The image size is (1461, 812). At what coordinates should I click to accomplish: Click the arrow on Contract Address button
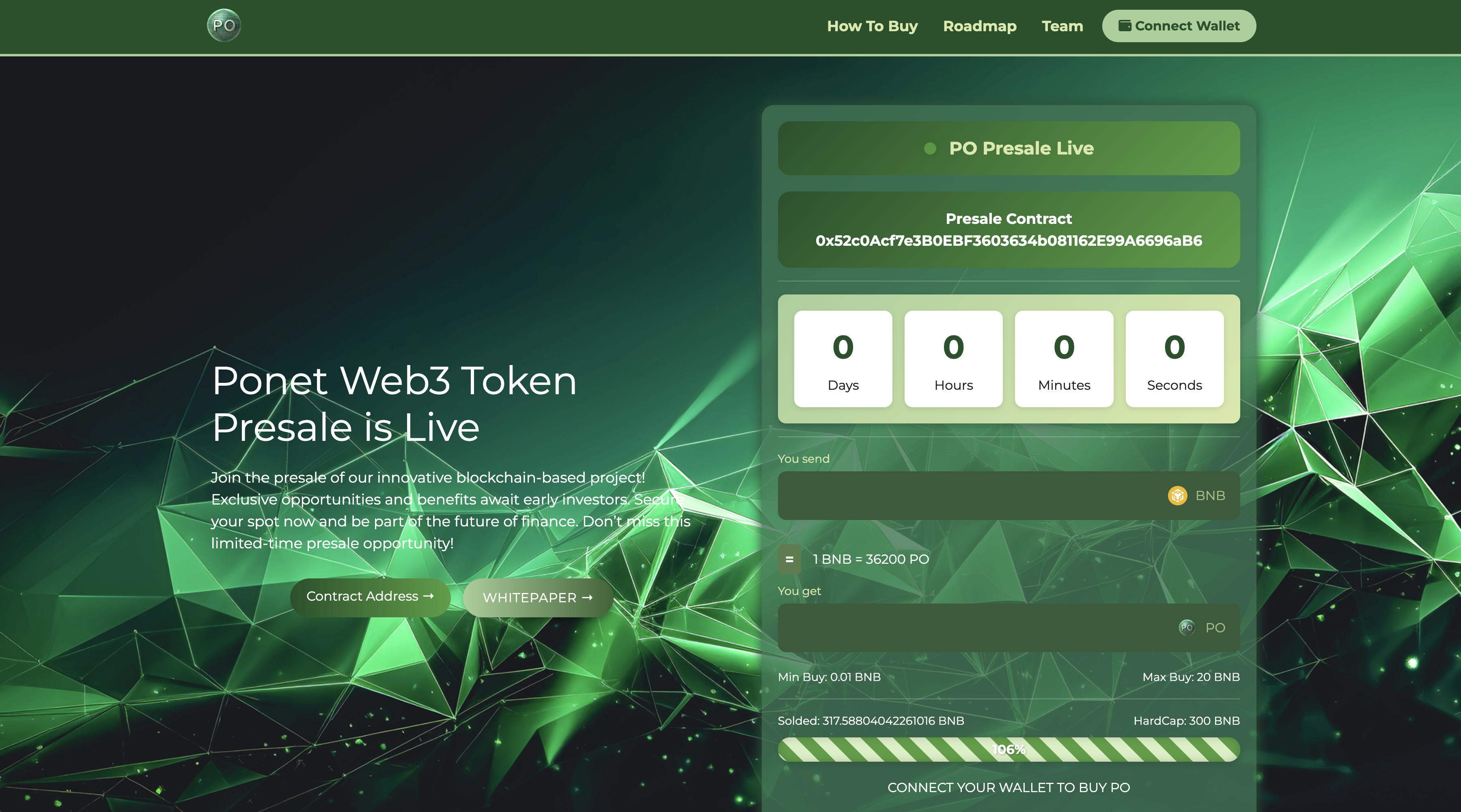(429, 596)
